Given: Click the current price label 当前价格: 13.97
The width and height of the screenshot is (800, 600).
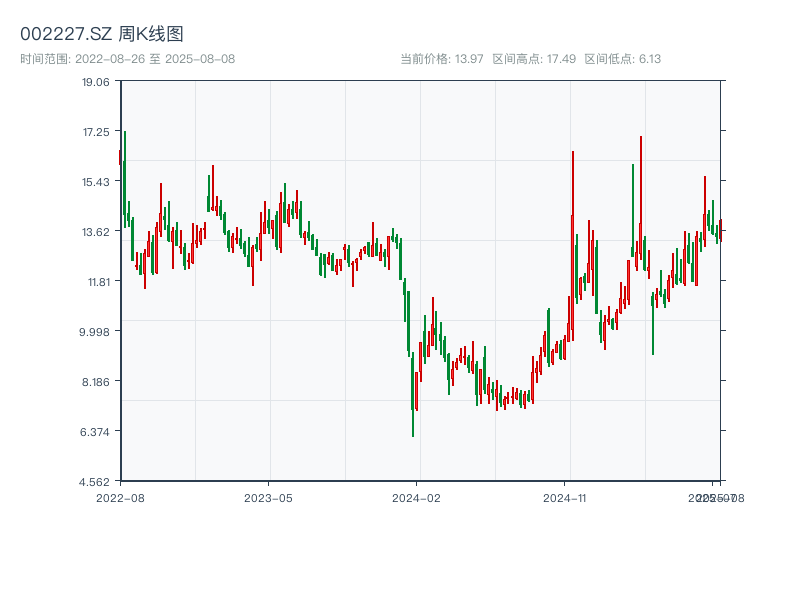Looking at the screenshot, I should click(x=441, y=59).
